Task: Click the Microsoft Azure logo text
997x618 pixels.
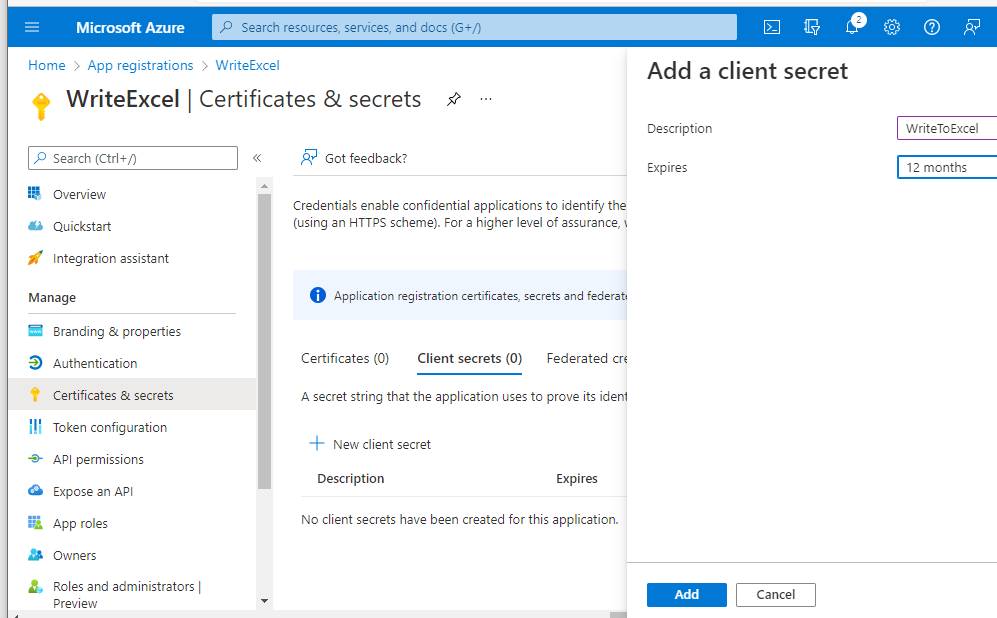Action: tap(130, 27)
